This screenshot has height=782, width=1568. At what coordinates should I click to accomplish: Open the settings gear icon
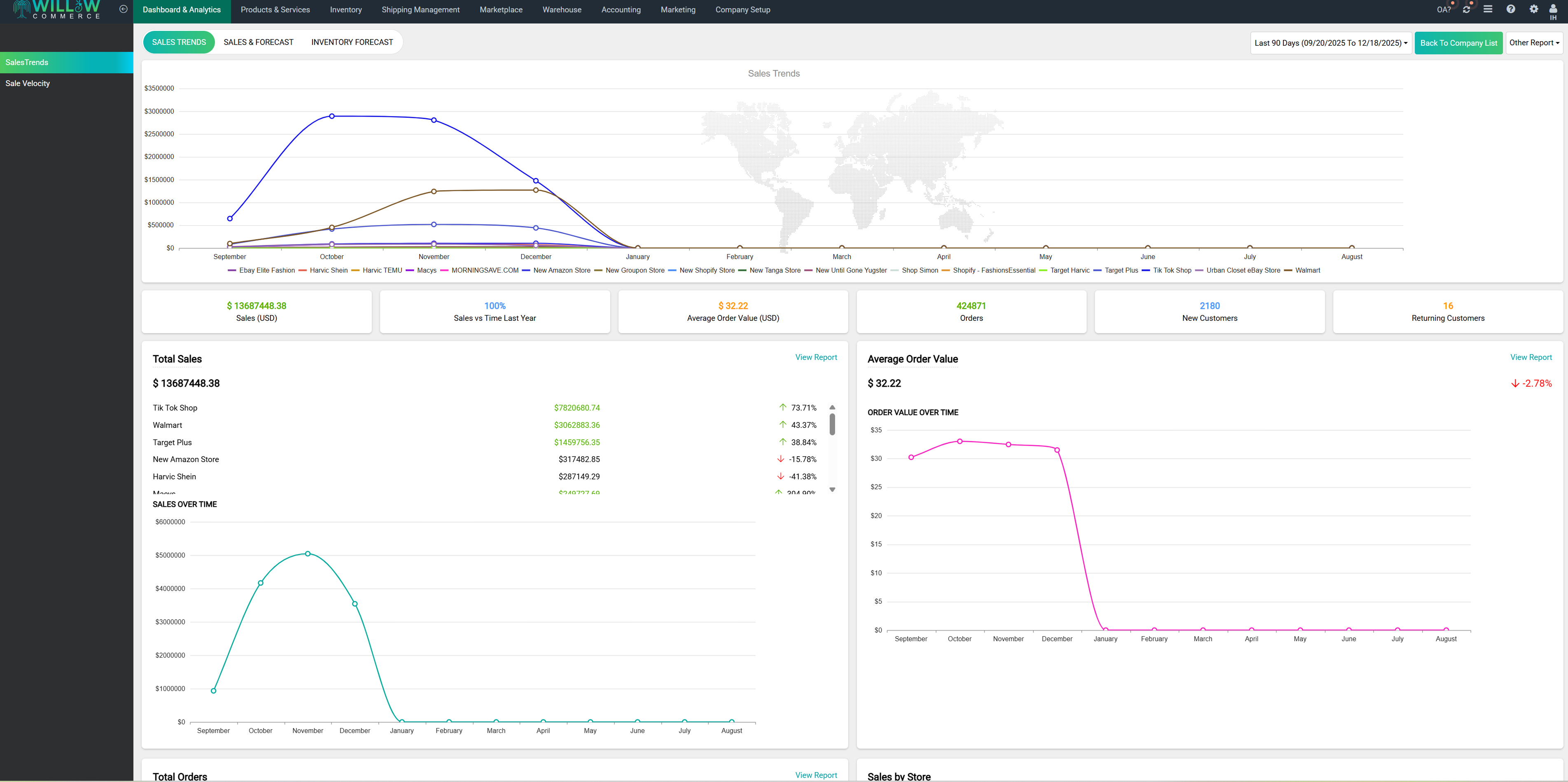point(1534,9)
